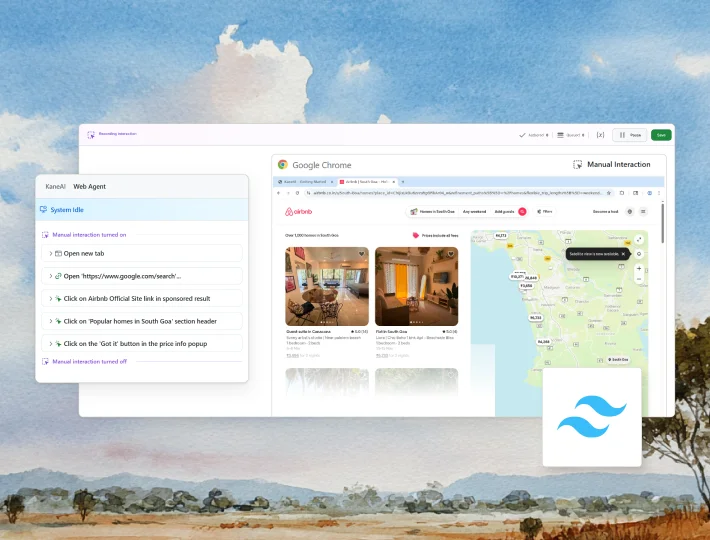Click the map layers satellite button
Screen dimensions: 710x540
pyautogui.click(x=639, y=254)
